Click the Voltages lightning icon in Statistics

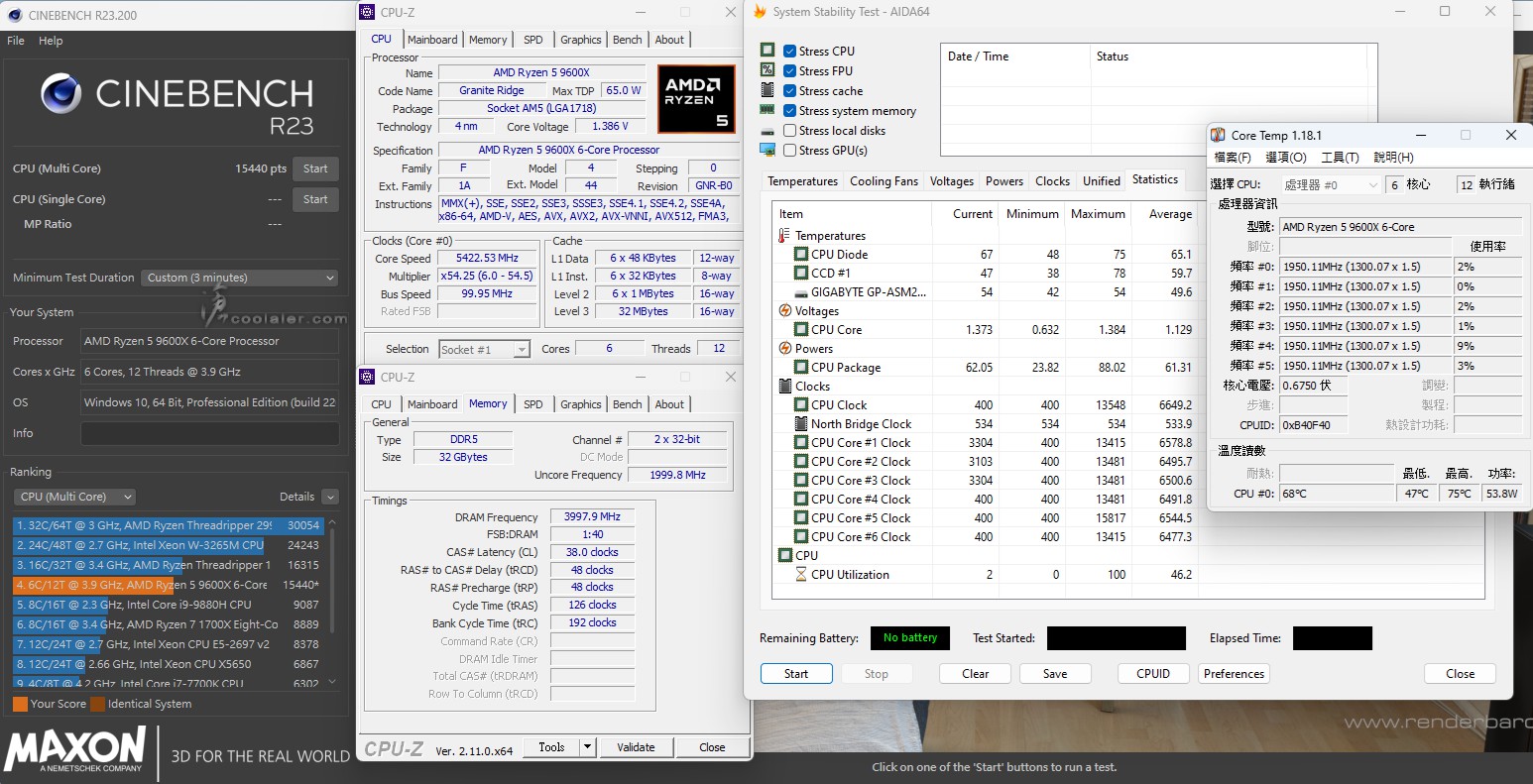tap(785, 311)
